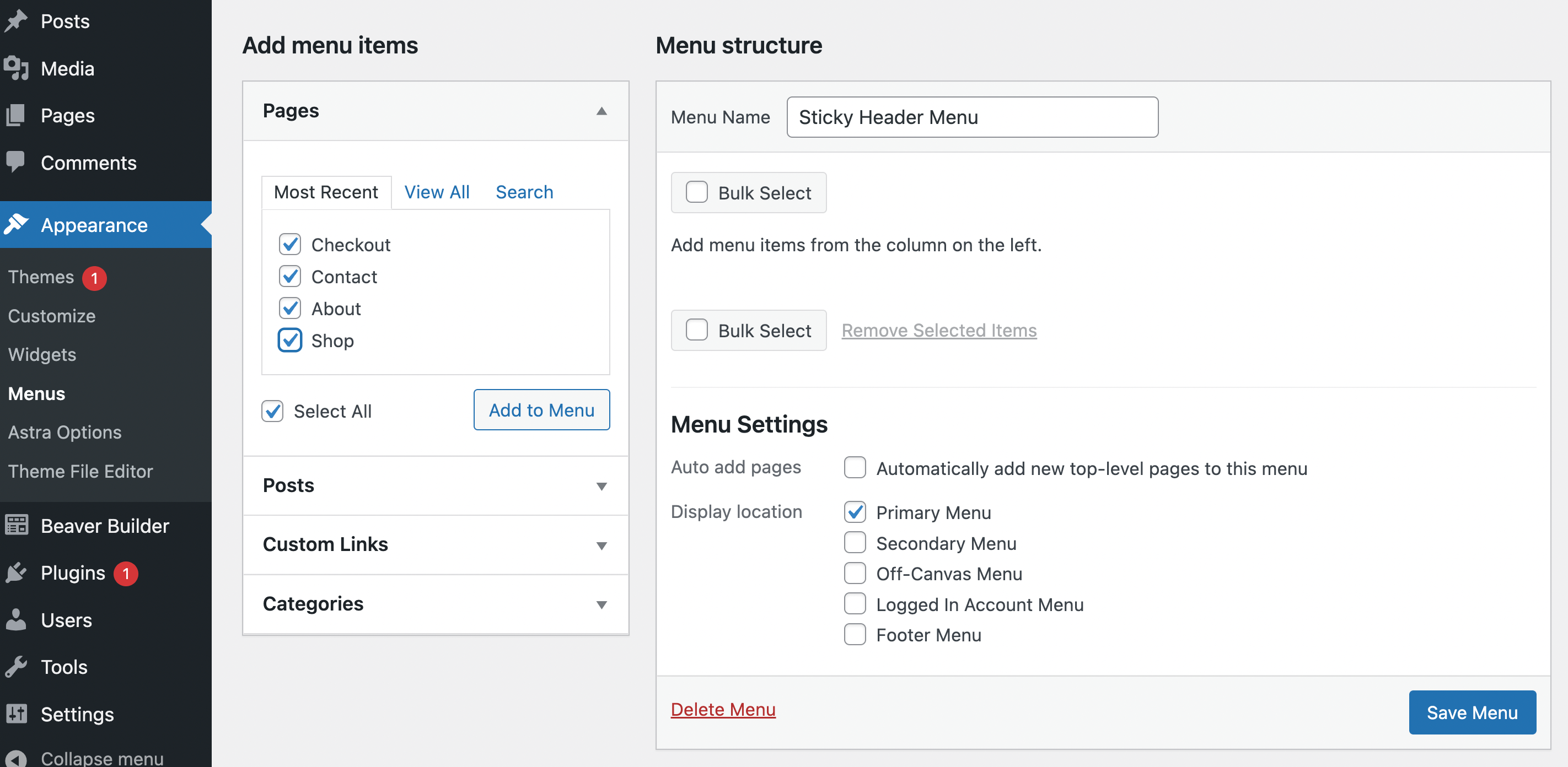1568x767 pixels.
Task: Click the Posts icon in sidebar
Action: (17, 20)
